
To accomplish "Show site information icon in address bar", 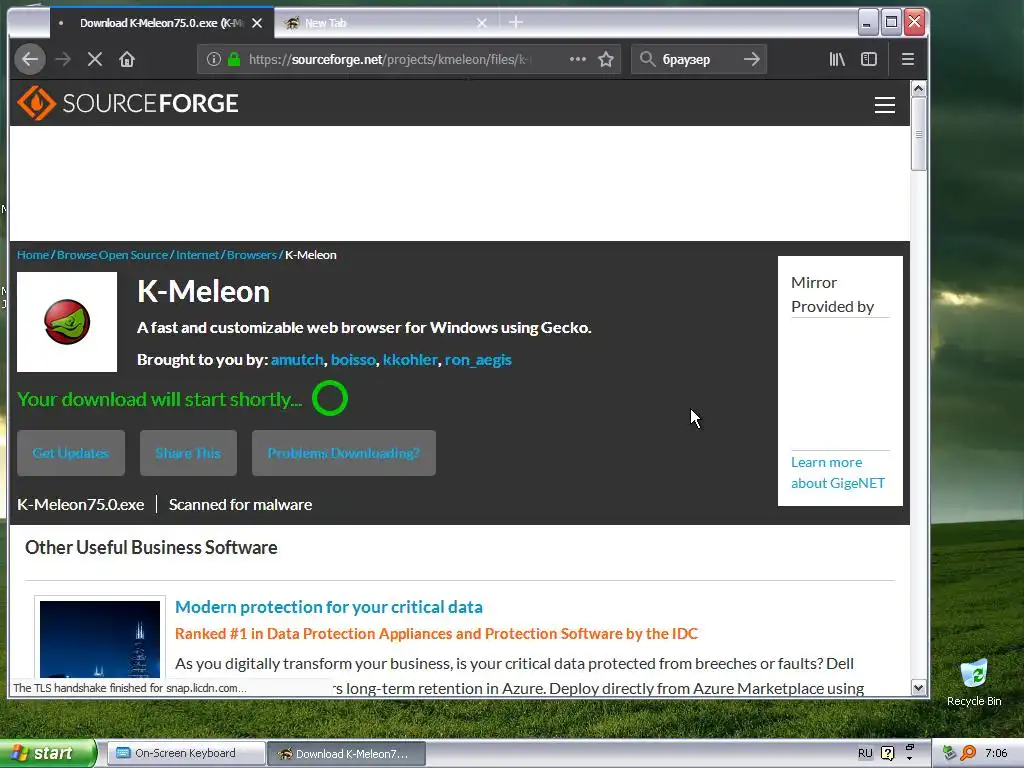I will [x=214, y=59].
